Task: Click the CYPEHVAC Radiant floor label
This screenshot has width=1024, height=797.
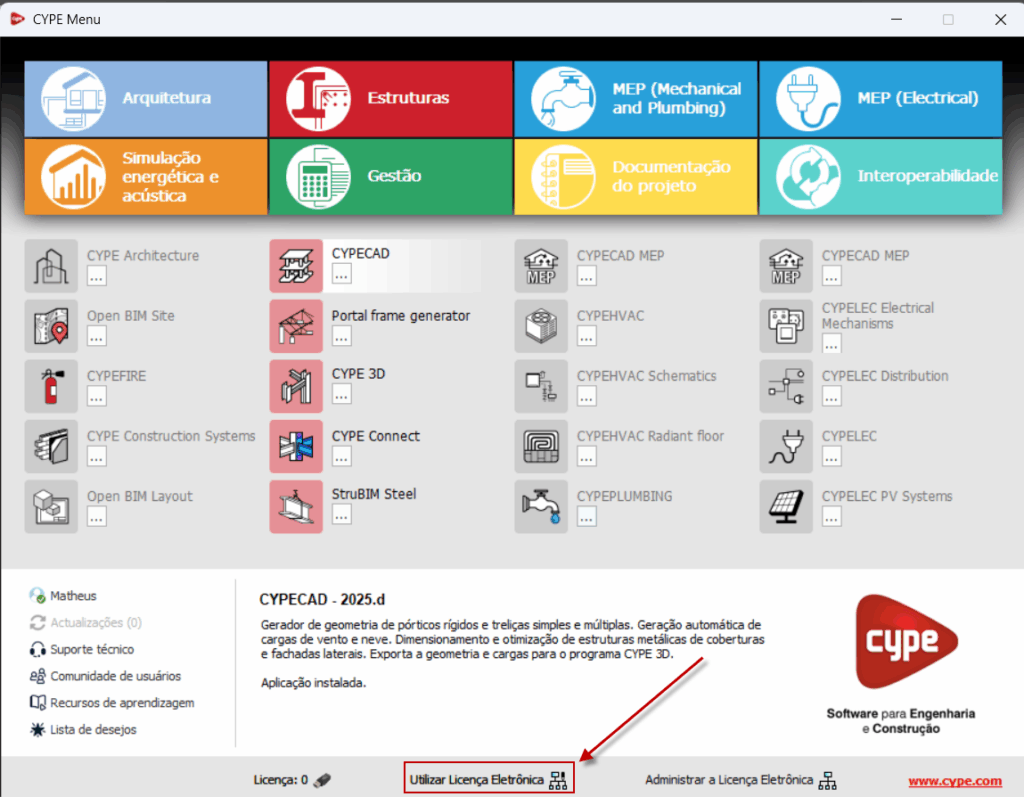Action: [650, 436]
